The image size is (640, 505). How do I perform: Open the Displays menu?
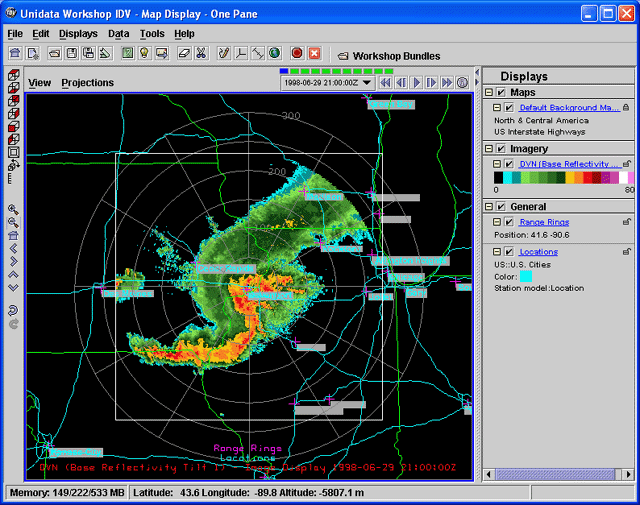(78, 33)
